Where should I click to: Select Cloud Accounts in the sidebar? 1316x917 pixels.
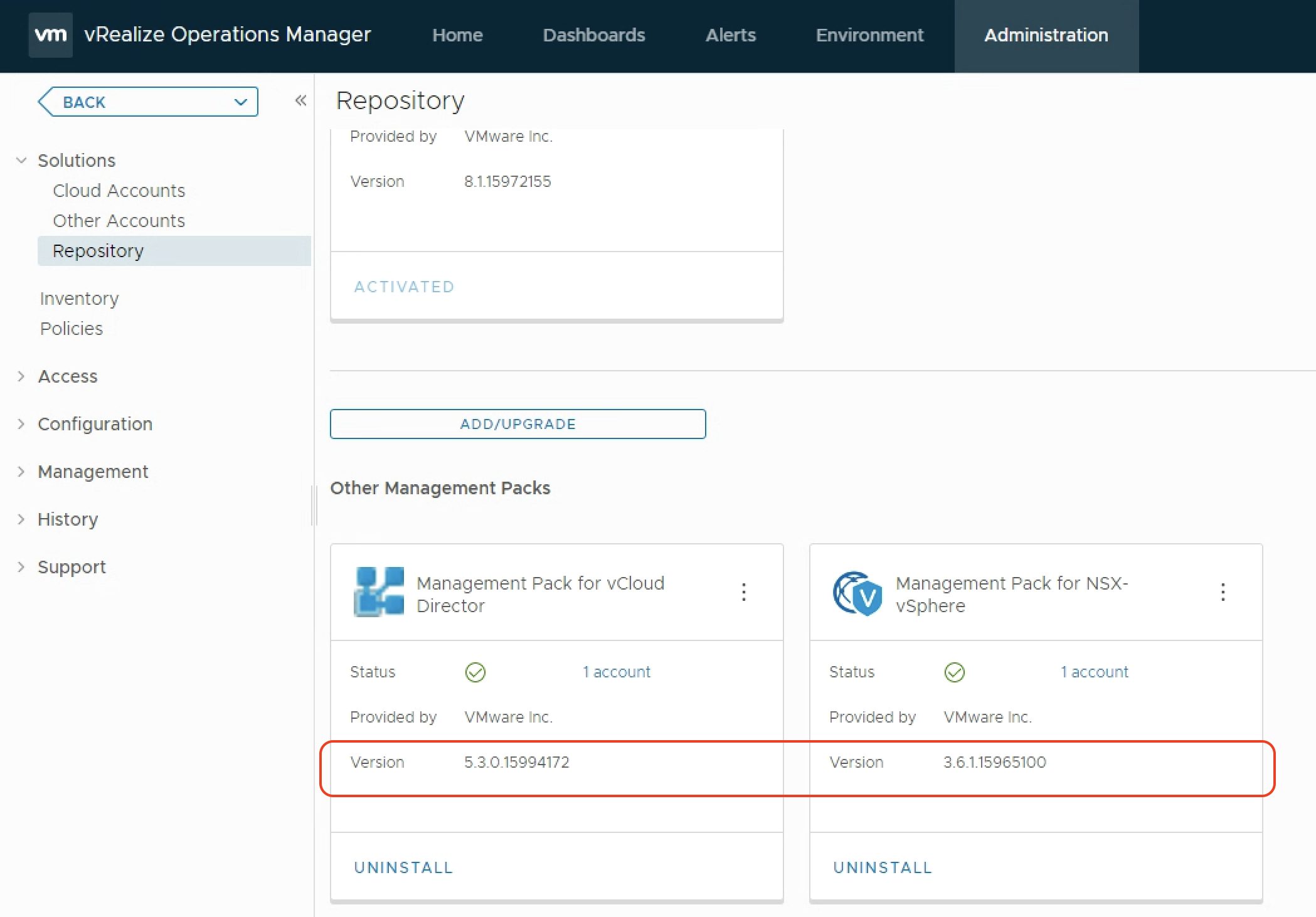(119, 191)
